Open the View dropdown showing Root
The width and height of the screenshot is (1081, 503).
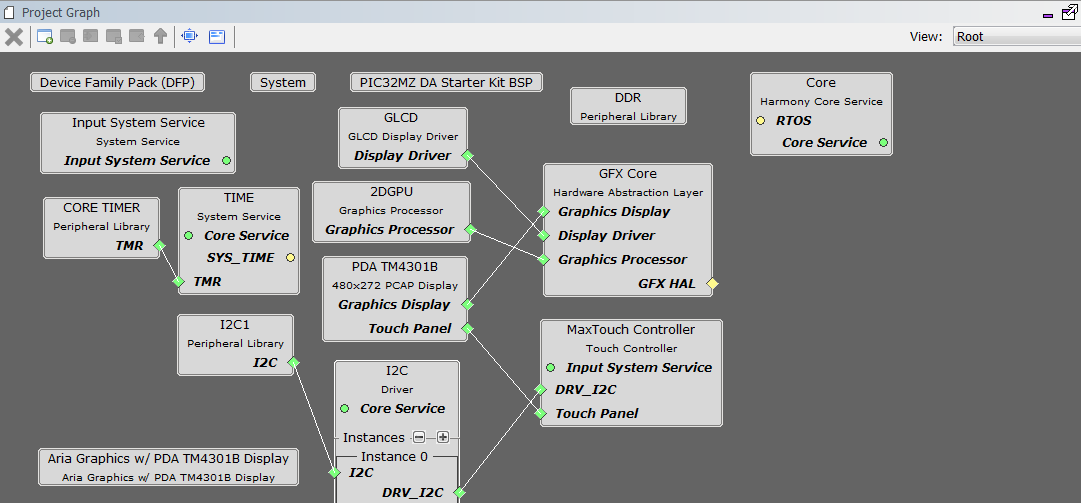pos(1017,37)
